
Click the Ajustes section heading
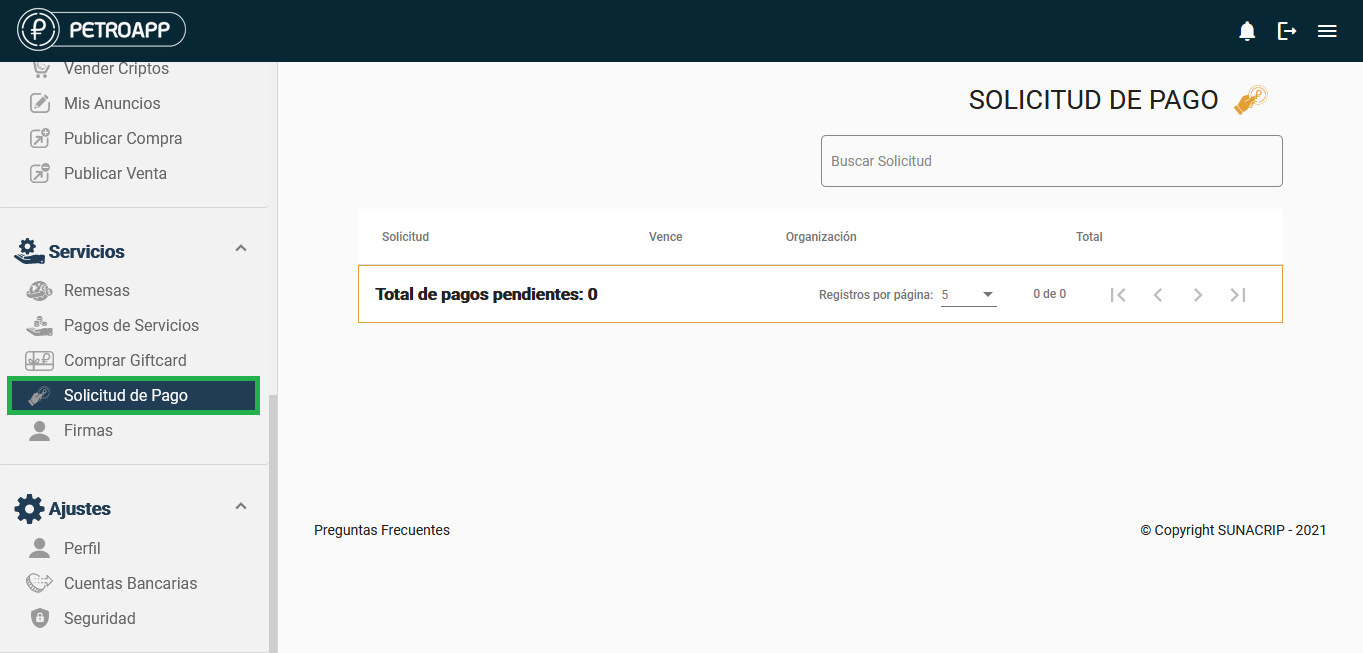click(x=80, y=508)
